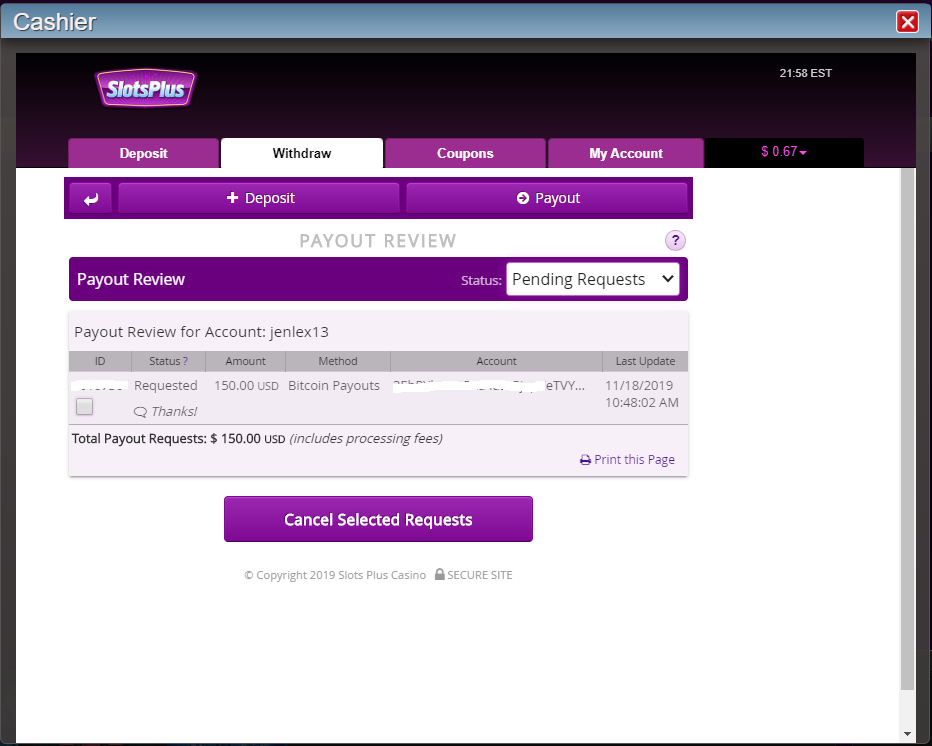Select the payout request checkbox
Viewport: 932px width, 746px height.
coord(84,407)
